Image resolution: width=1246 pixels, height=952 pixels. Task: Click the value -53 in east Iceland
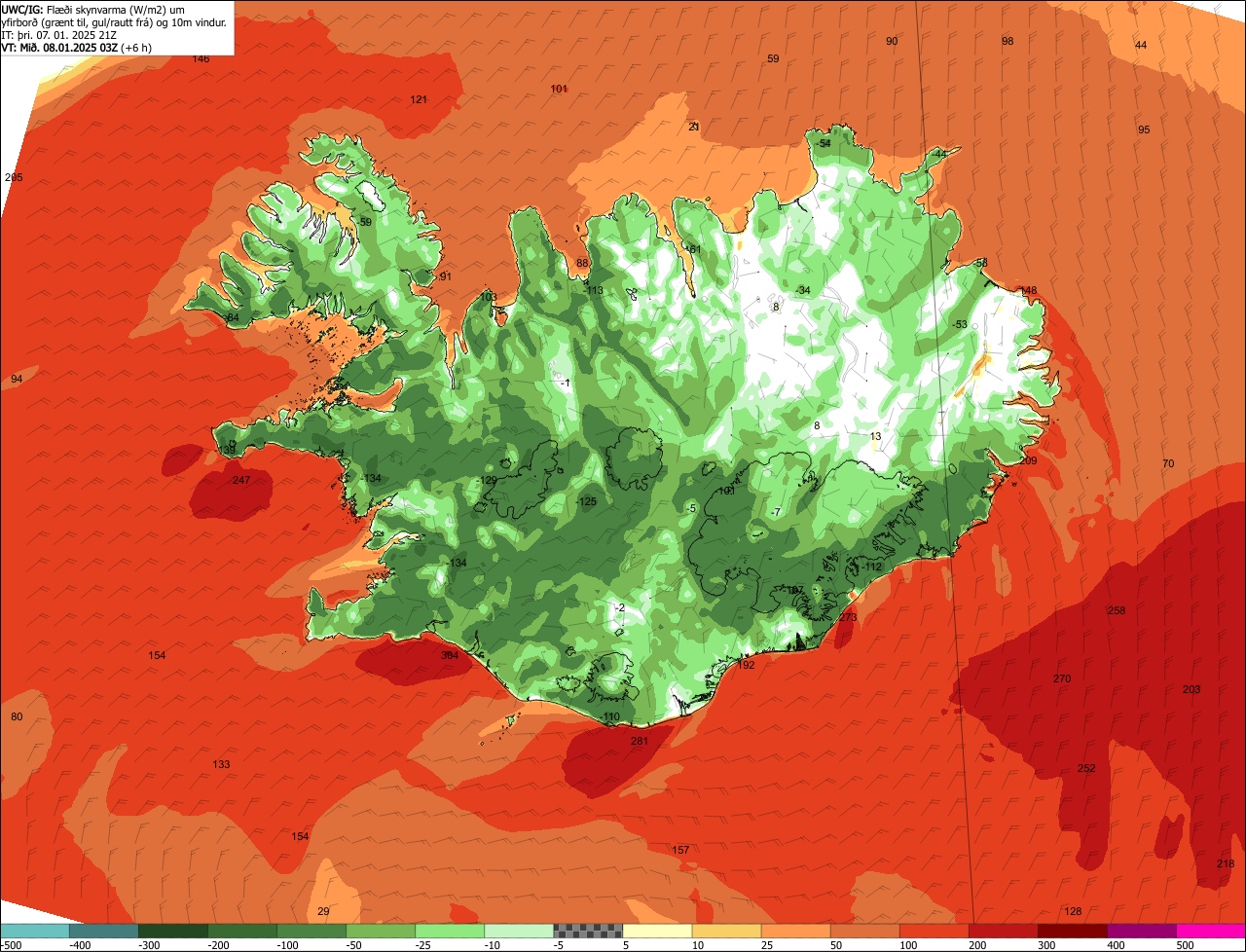click(x=960, y=324)
